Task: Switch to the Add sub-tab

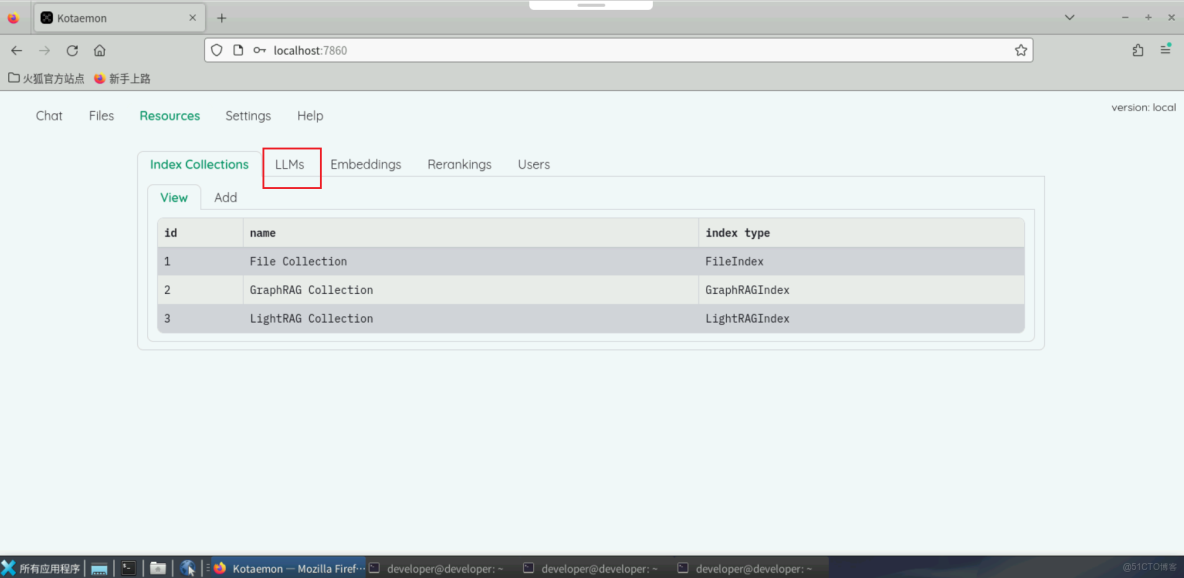Action: pyautogui.click(x=226, y=197)
